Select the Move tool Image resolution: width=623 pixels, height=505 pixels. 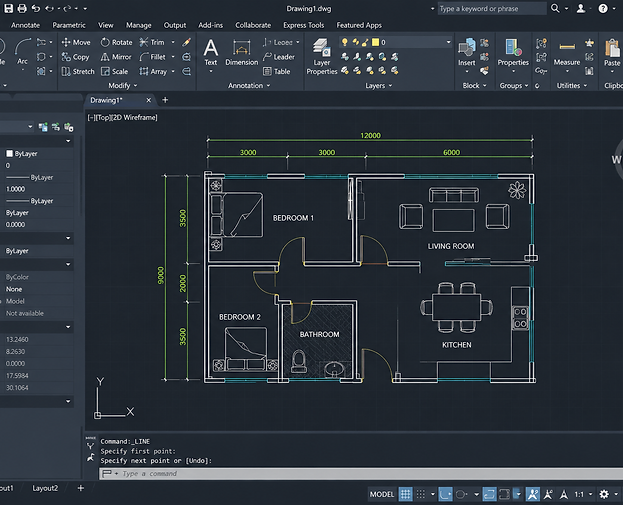coord(76,42)
